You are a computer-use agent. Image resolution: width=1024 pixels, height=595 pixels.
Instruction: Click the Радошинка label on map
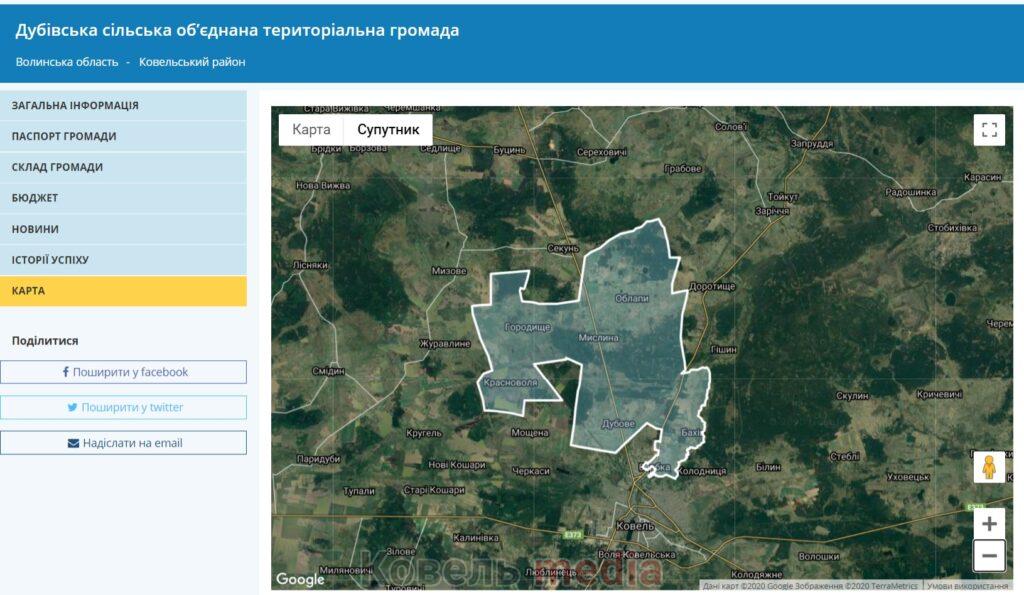tap(910, 192)
